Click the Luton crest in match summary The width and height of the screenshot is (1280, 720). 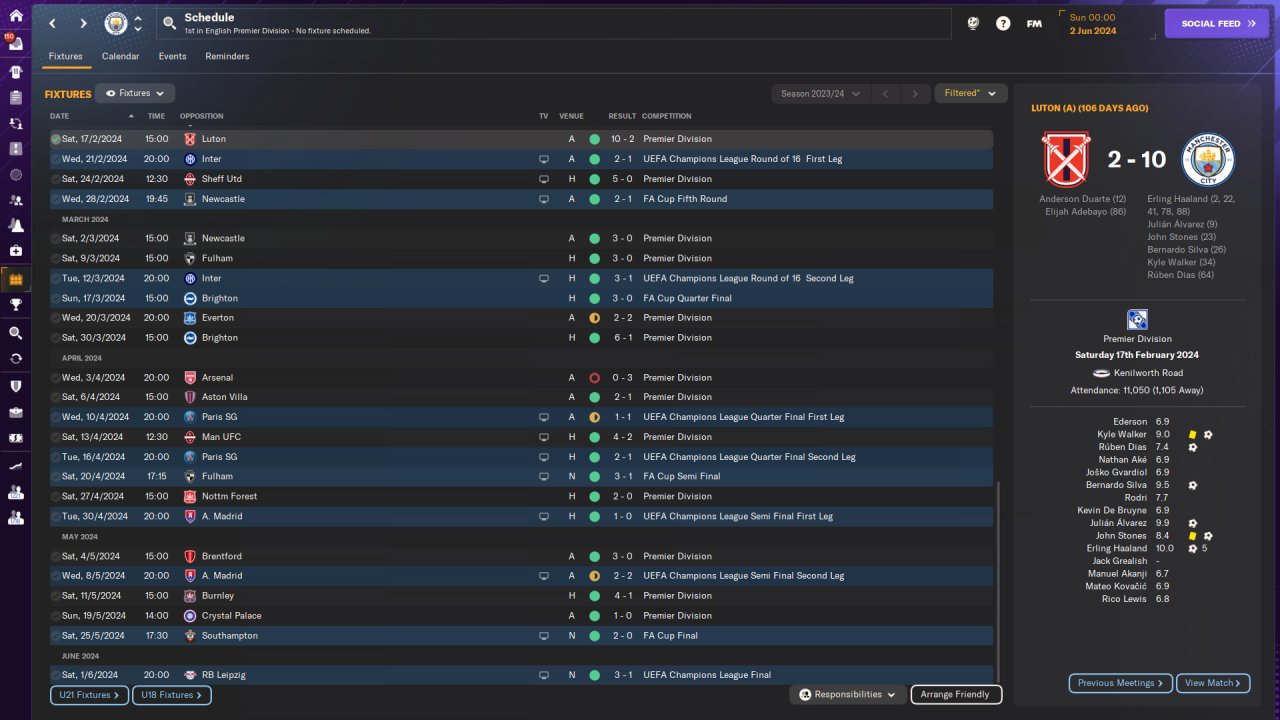click(x=1067, y=161)
